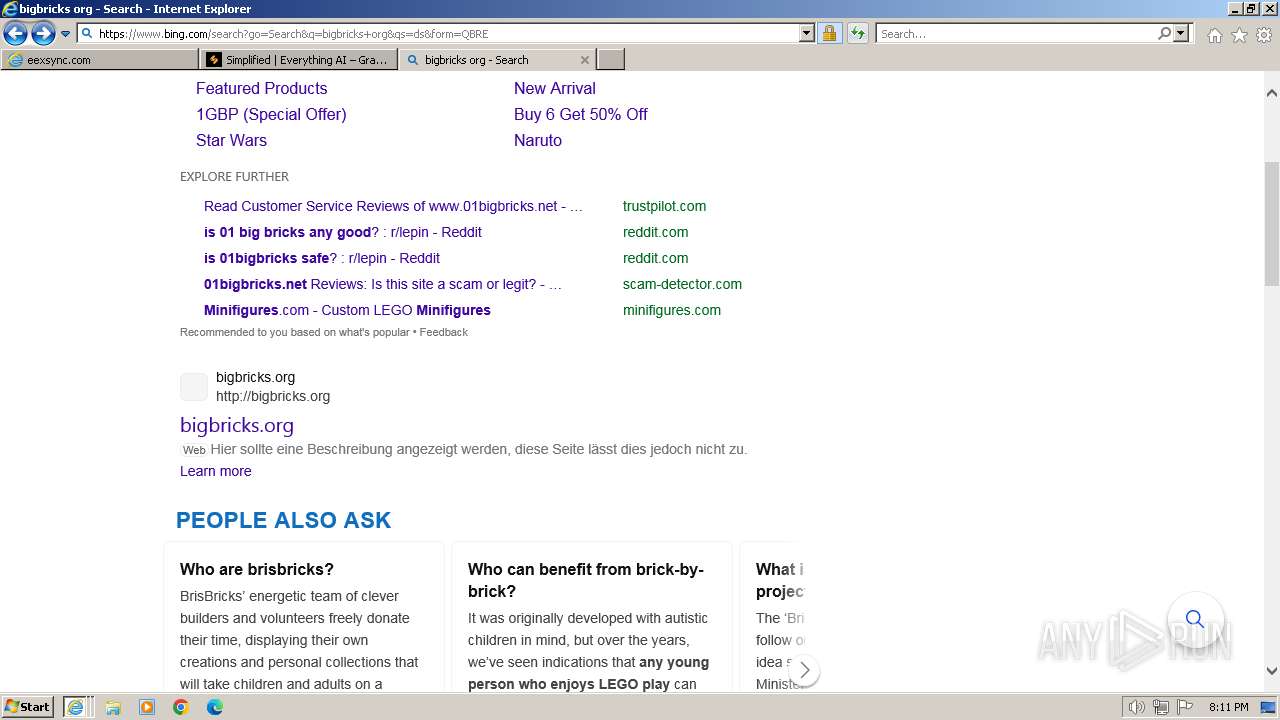The height and width of the screenshot is (720, 1280).
Task: Open the Trustpilot customer service reviews link
Action: [393, 206]
